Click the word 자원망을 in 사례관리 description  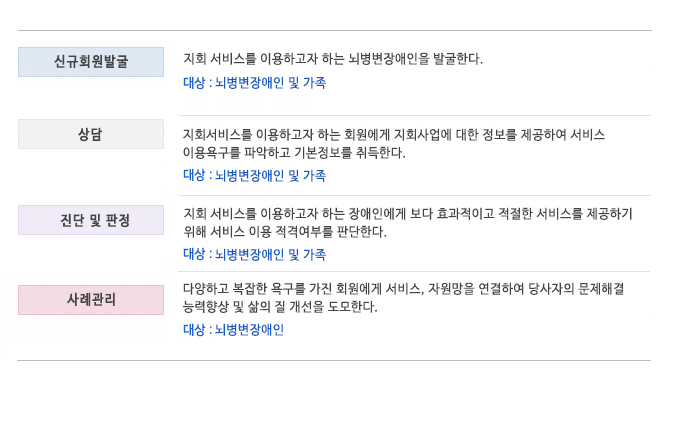click(x=451, y=288)
